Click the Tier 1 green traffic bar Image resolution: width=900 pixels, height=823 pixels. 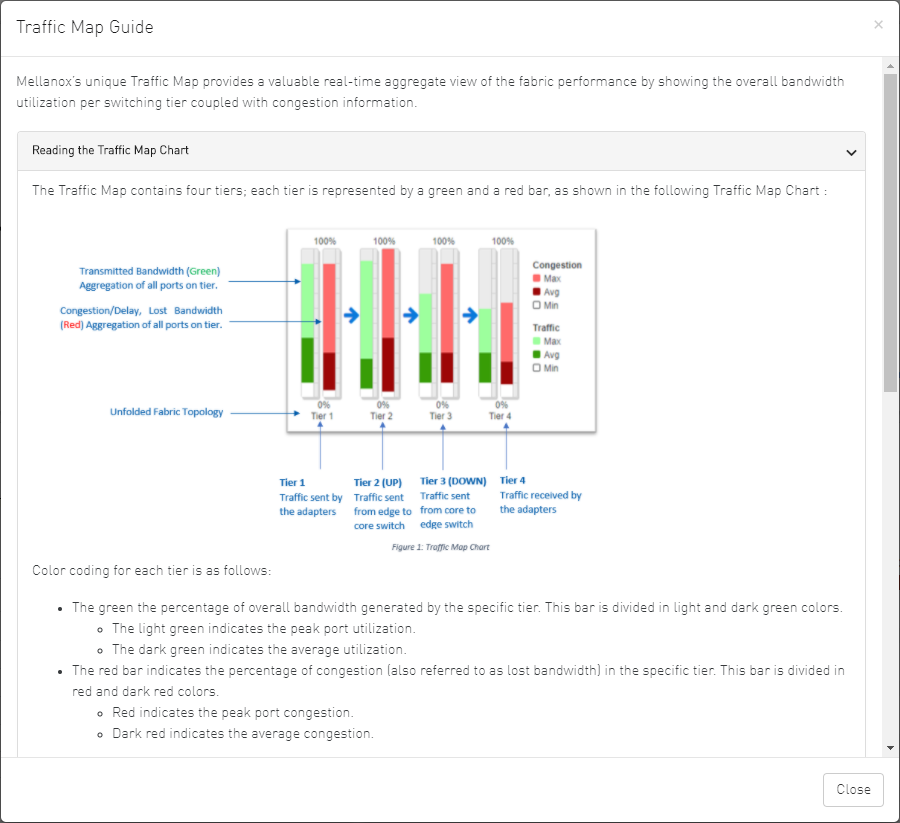[x=307, y=320]
